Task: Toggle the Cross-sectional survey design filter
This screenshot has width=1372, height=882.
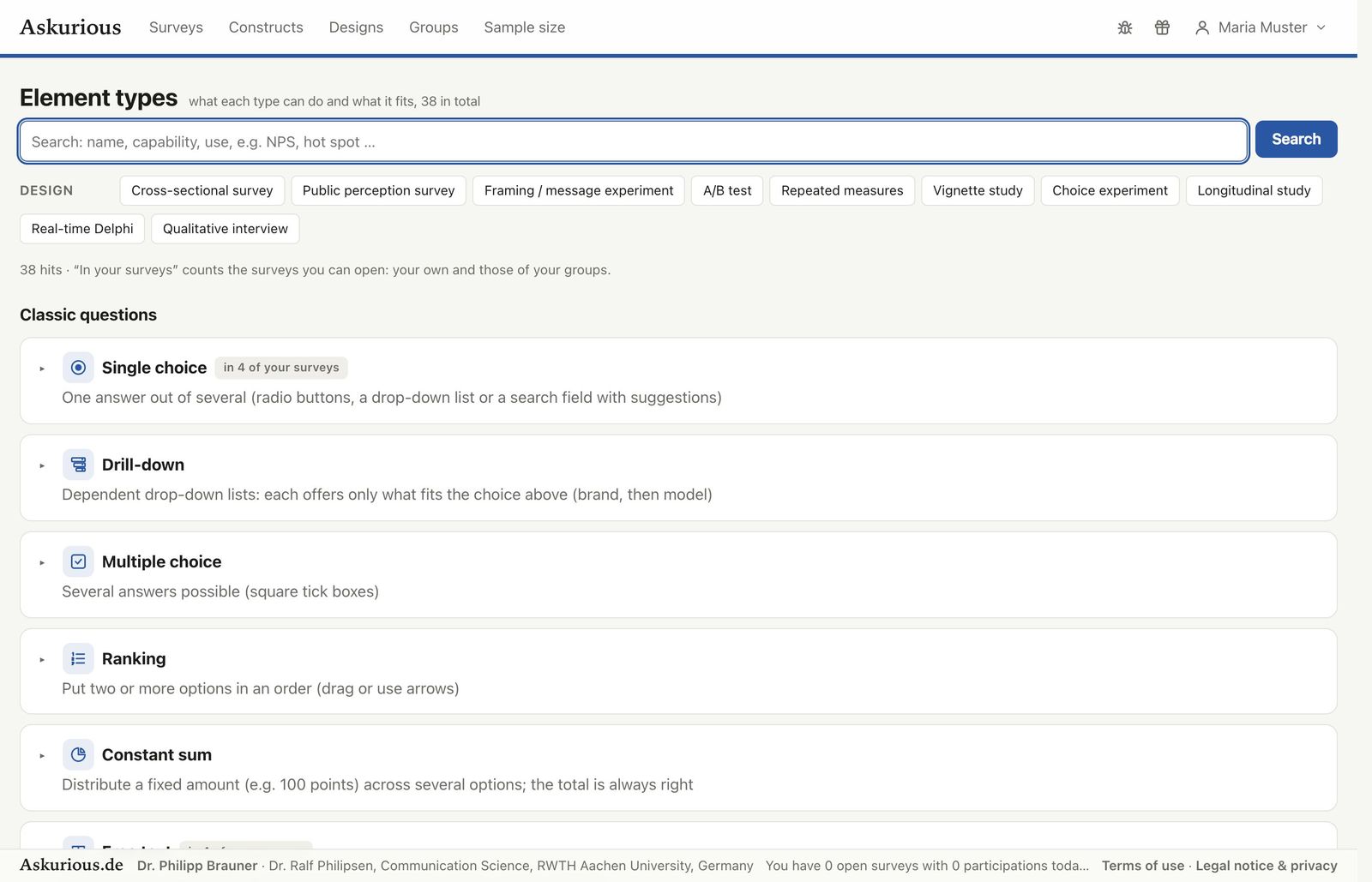Action: pyautogui.click(x=202, y=190)
